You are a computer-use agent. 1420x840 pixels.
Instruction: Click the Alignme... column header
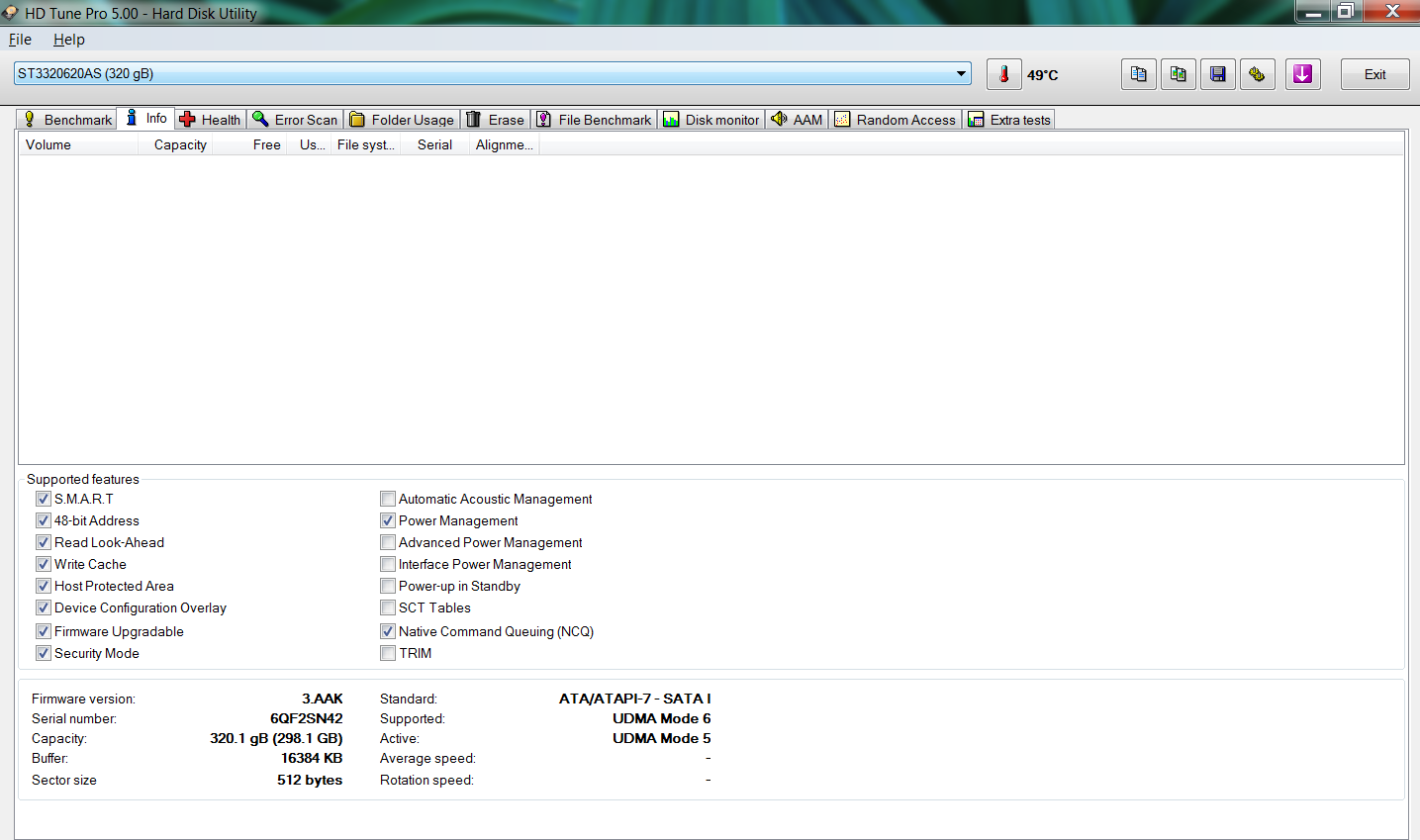tap(504, 144)
